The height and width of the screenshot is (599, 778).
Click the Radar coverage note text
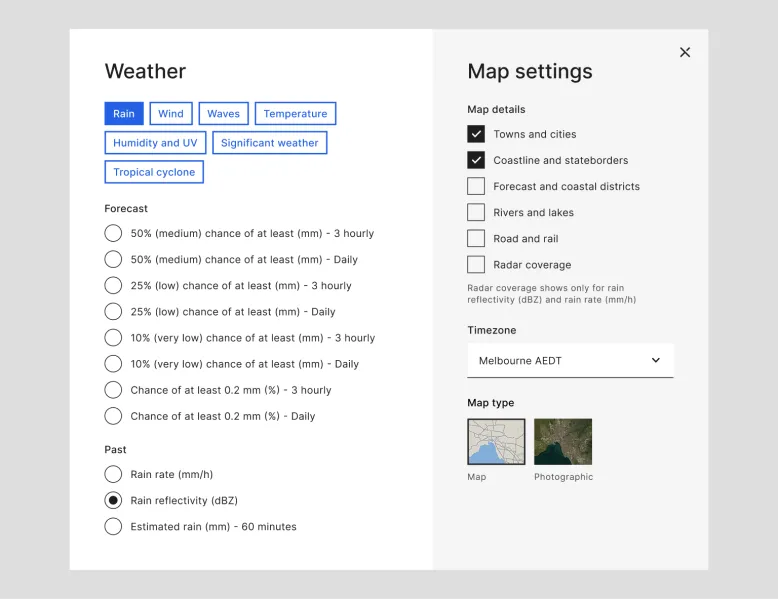coord(551,294)
